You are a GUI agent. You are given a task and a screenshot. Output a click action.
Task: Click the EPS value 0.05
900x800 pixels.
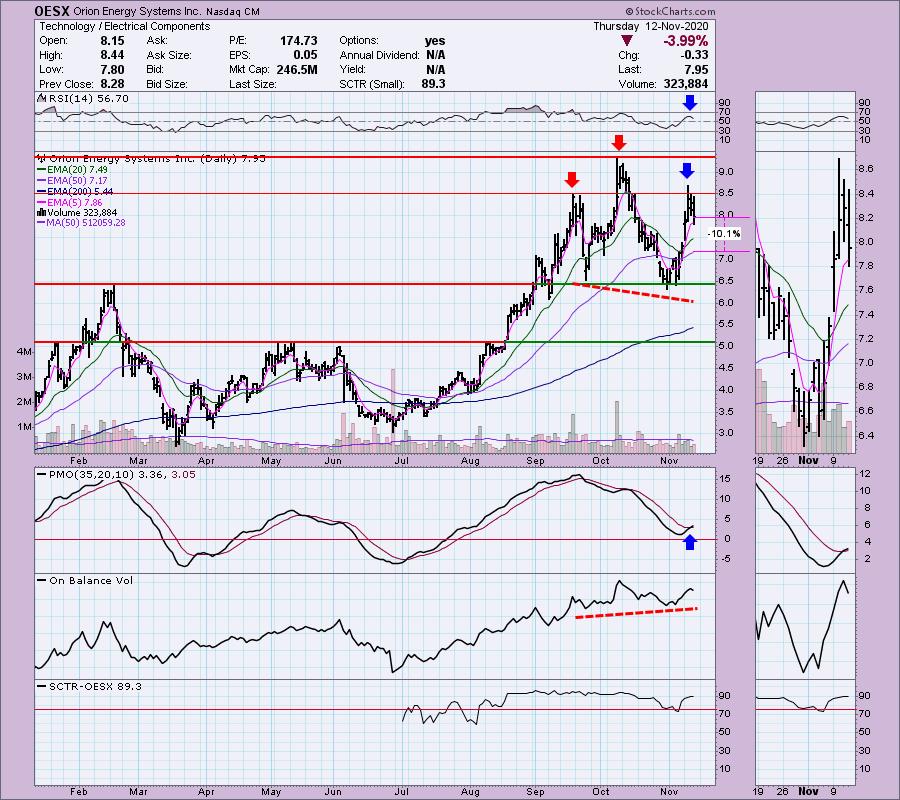tap(305, 55)
